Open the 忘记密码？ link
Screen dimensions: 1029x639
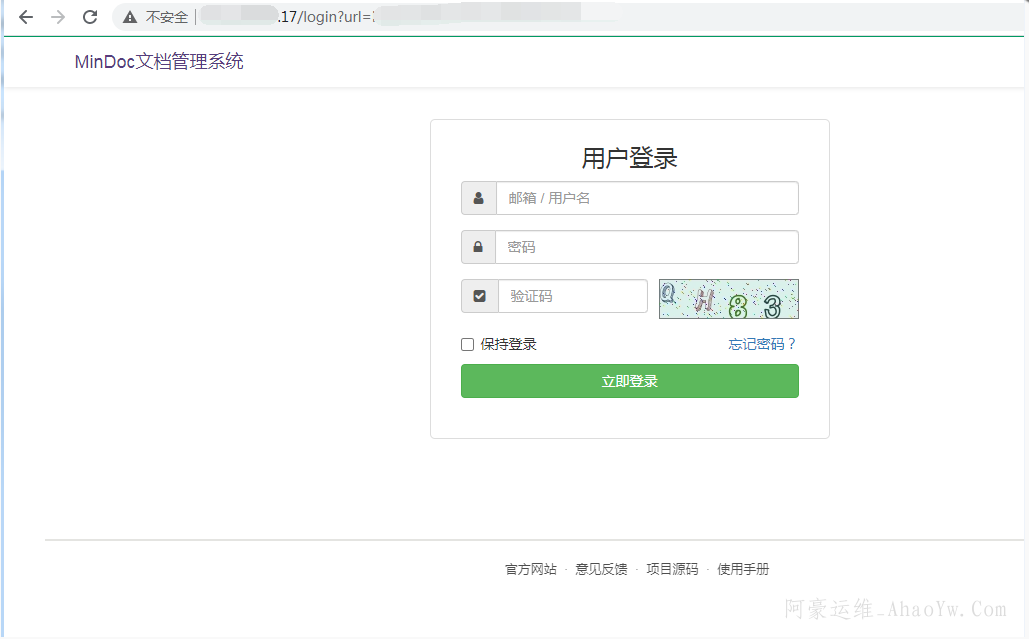click(762, 345)
